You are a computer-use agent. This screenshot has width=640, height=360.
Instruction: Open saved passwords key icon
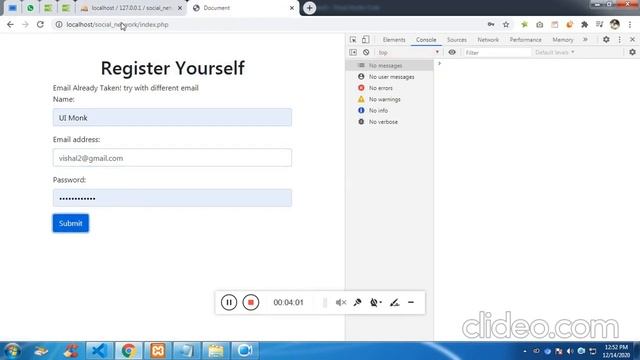491,24
